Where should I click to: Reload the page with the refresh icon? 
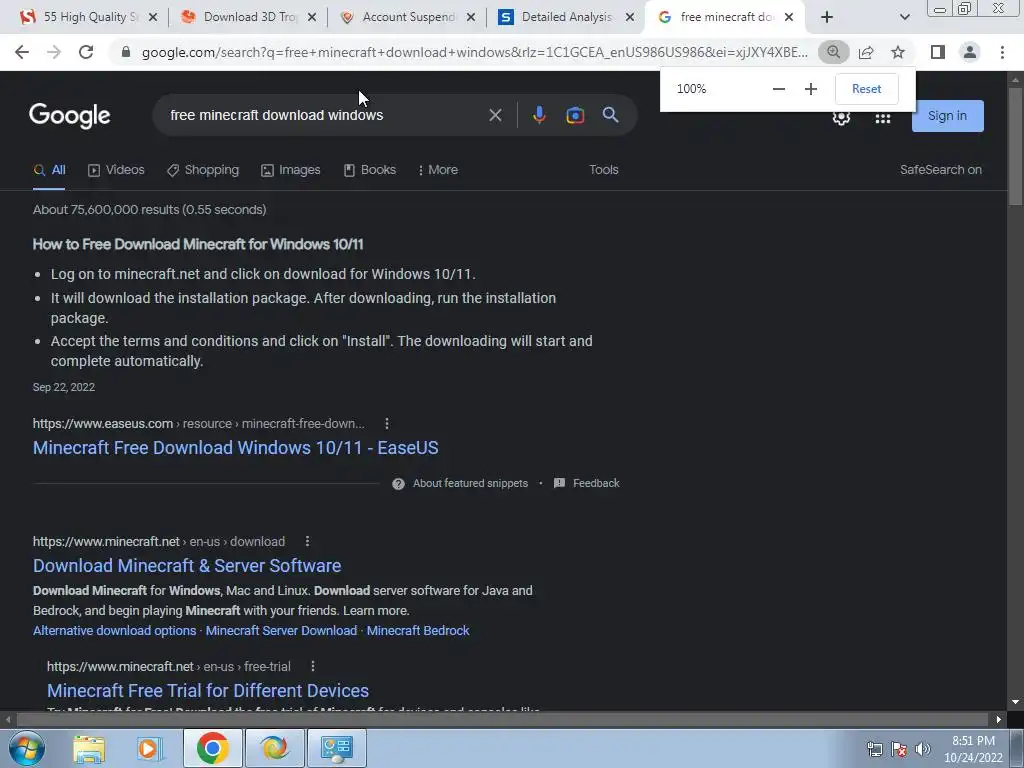[86, 52]
